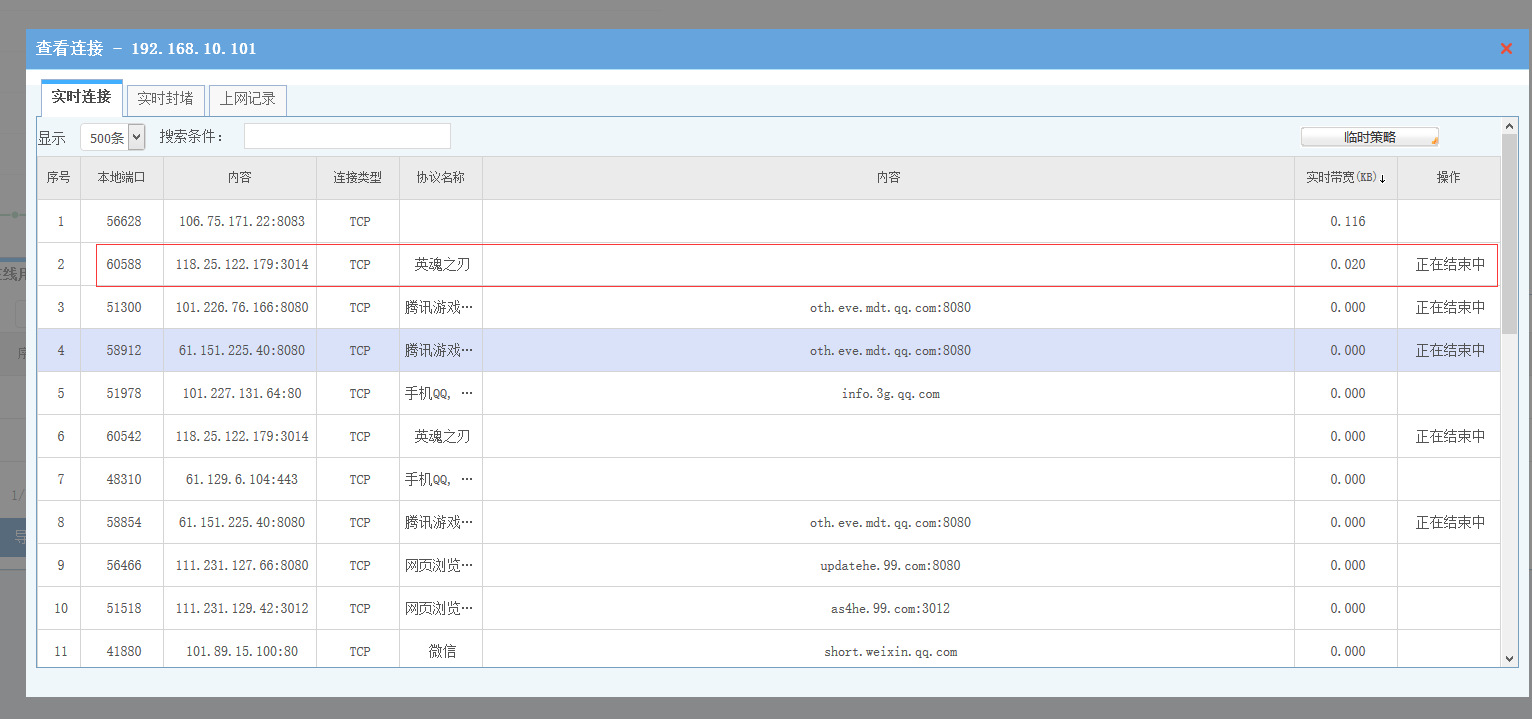This screenshot has height=719, width=1532.
Task: Click the 序号 column header
Action: (x=59, y=178)
